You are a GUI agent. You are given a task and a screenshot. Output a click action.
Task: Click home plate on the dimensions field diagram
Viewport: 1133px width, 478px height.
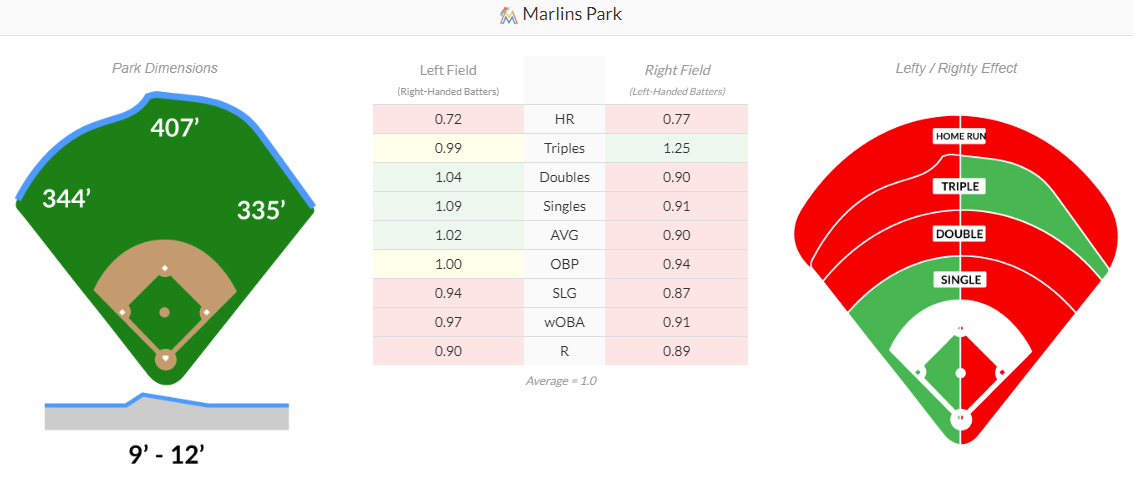(x=166, y=357)
